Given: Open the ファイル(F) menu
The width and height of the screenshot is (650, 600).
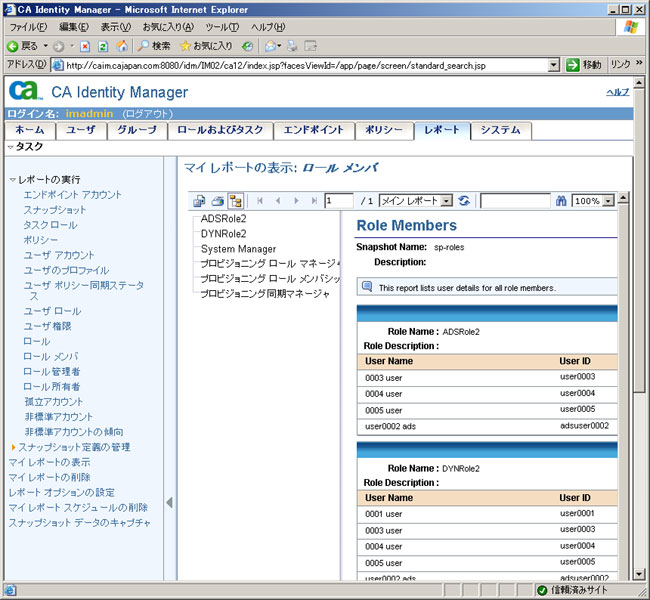Looking at the screenshot, I should (x=28, y=27).
